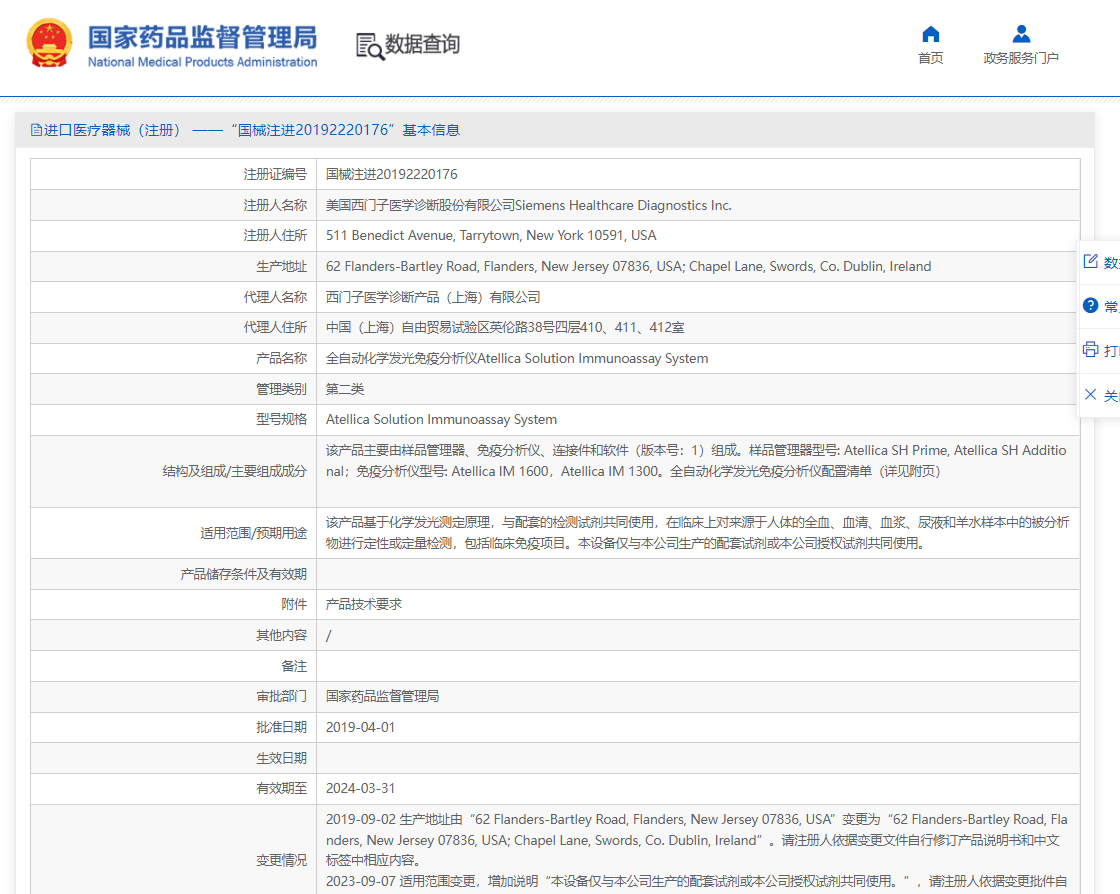
Task: Click the intended use text 该产品基于化学发光测定原理
Action: pos(697,533)
